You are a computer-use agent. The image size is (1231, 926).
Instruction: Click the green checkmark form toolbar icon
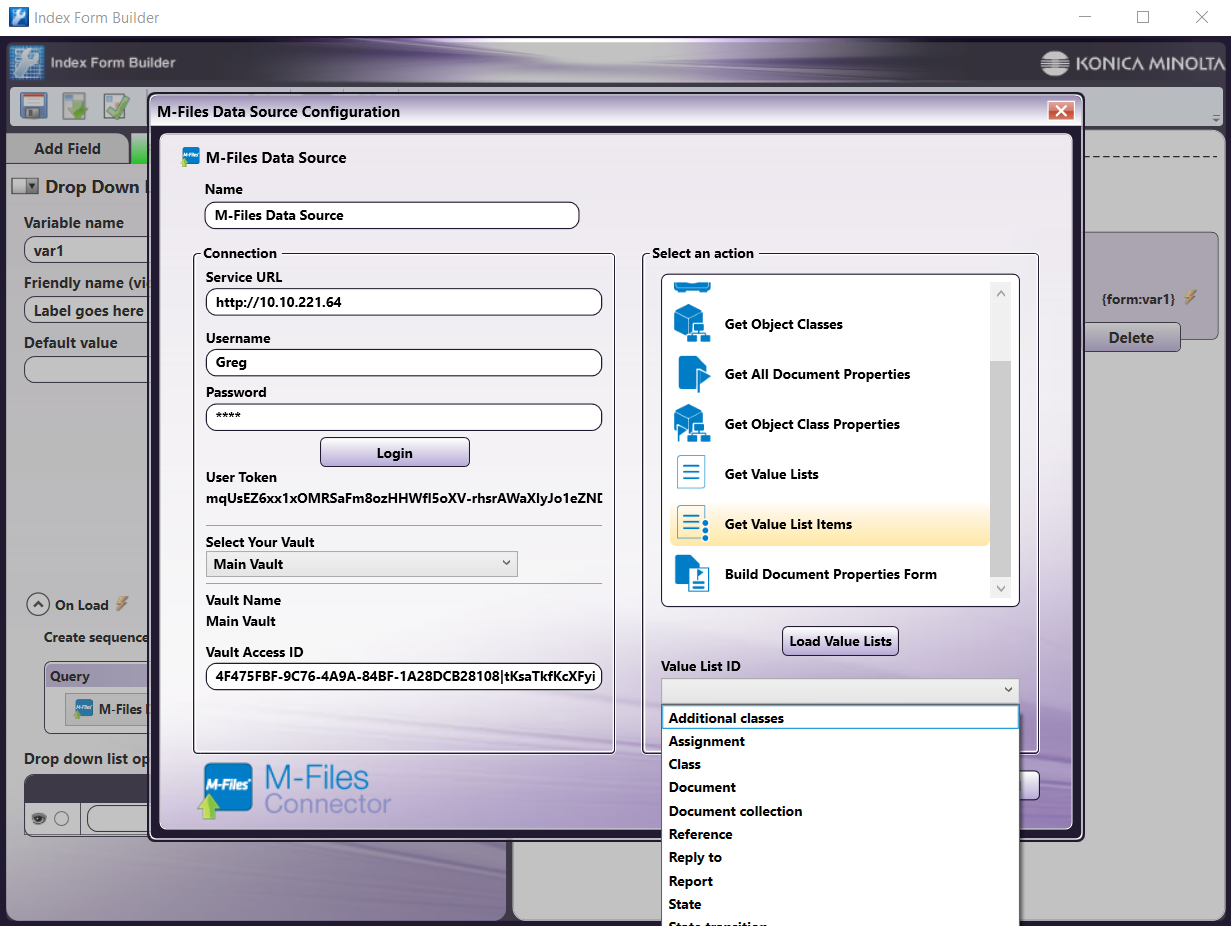[x=117, y=105]
